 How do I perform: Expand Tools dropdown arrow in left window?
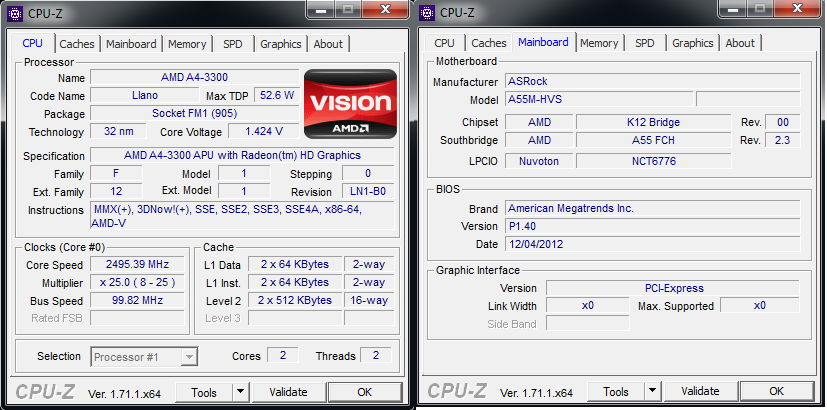pos(240,392)
